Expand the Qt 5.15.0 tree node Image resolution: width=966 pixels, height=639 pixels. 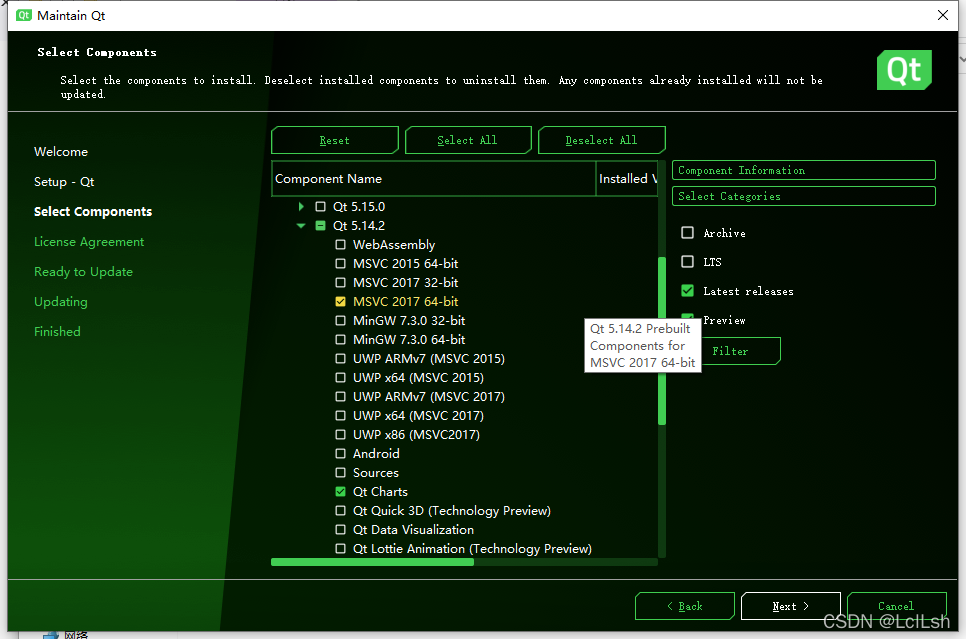point(301,206)
